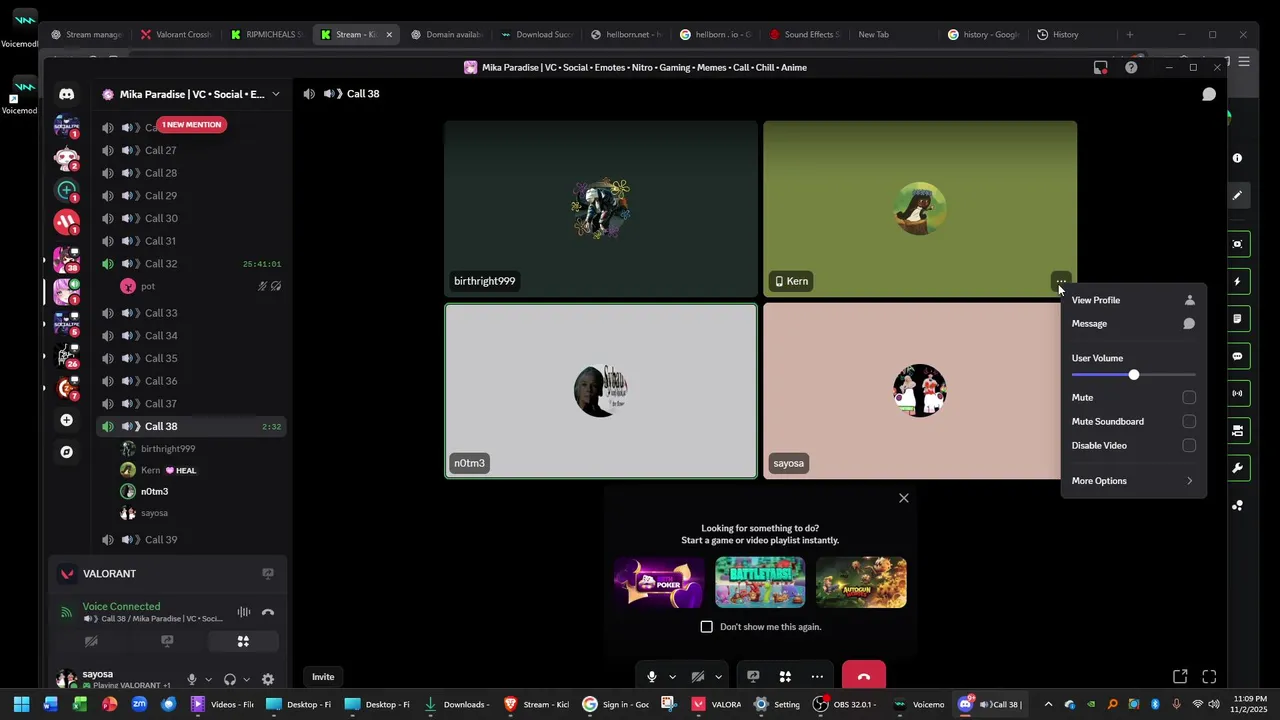Open Discover servers compass icon
1280x720 pixels.
point(66,452)
